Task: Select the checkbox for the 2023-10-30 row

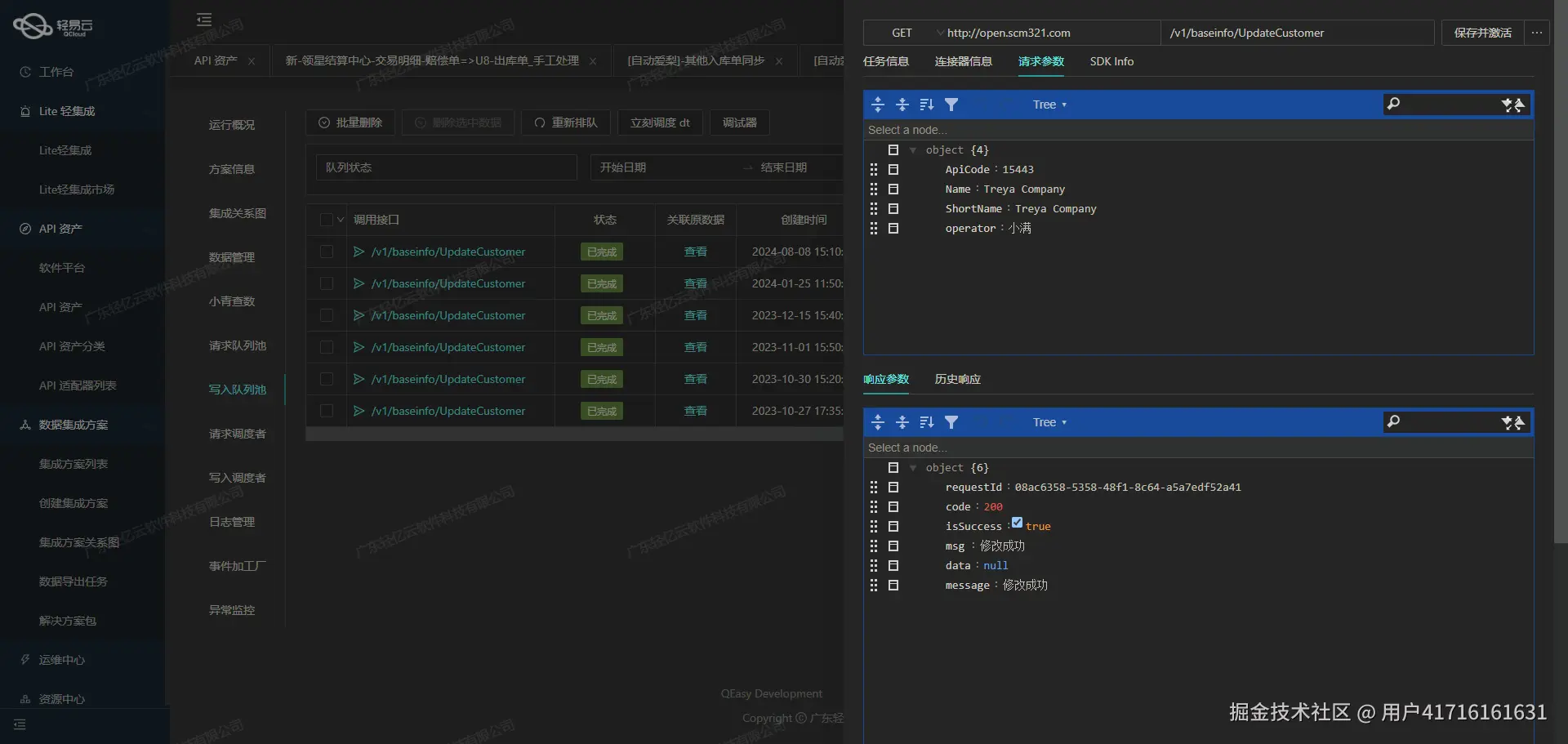Action: (327, 379)
